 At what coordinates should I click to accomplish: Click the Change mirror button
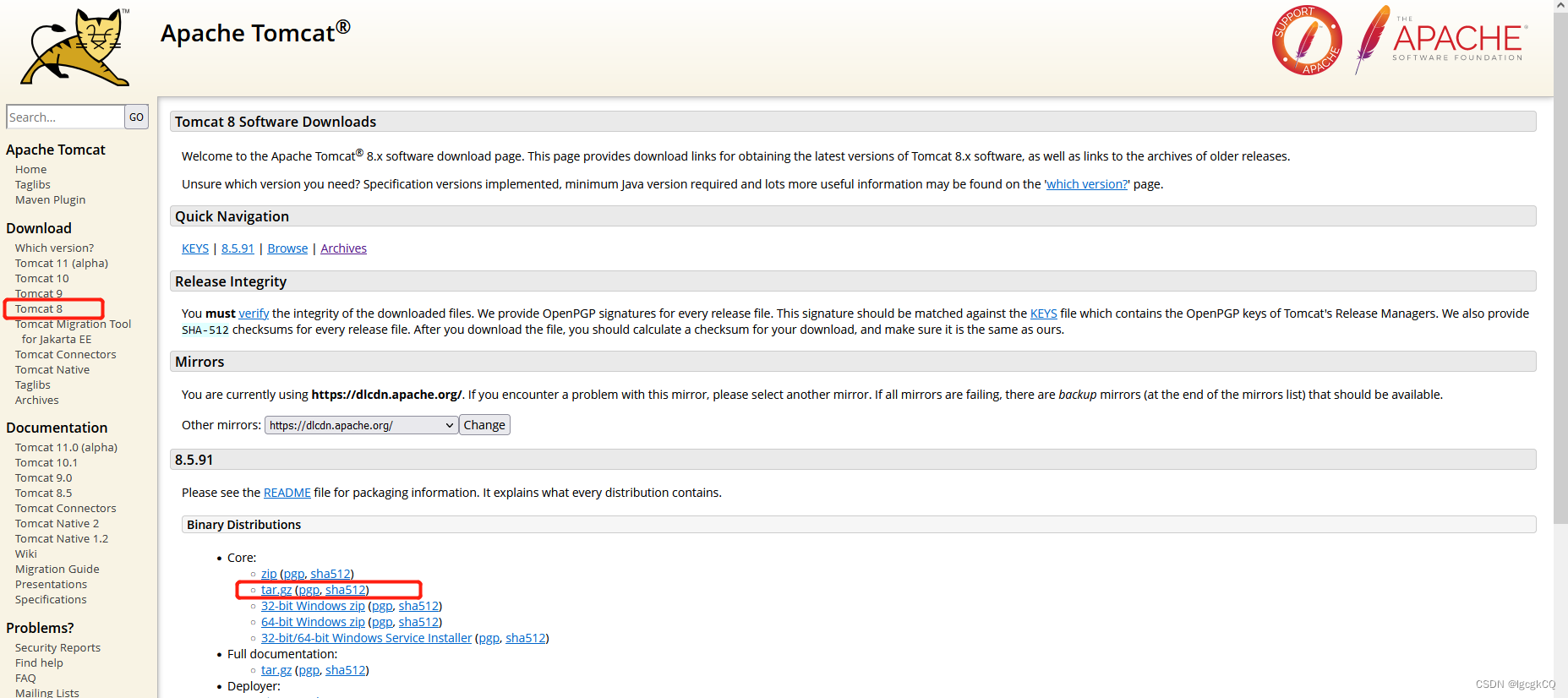pyautogui.click(x=484, y=425)
